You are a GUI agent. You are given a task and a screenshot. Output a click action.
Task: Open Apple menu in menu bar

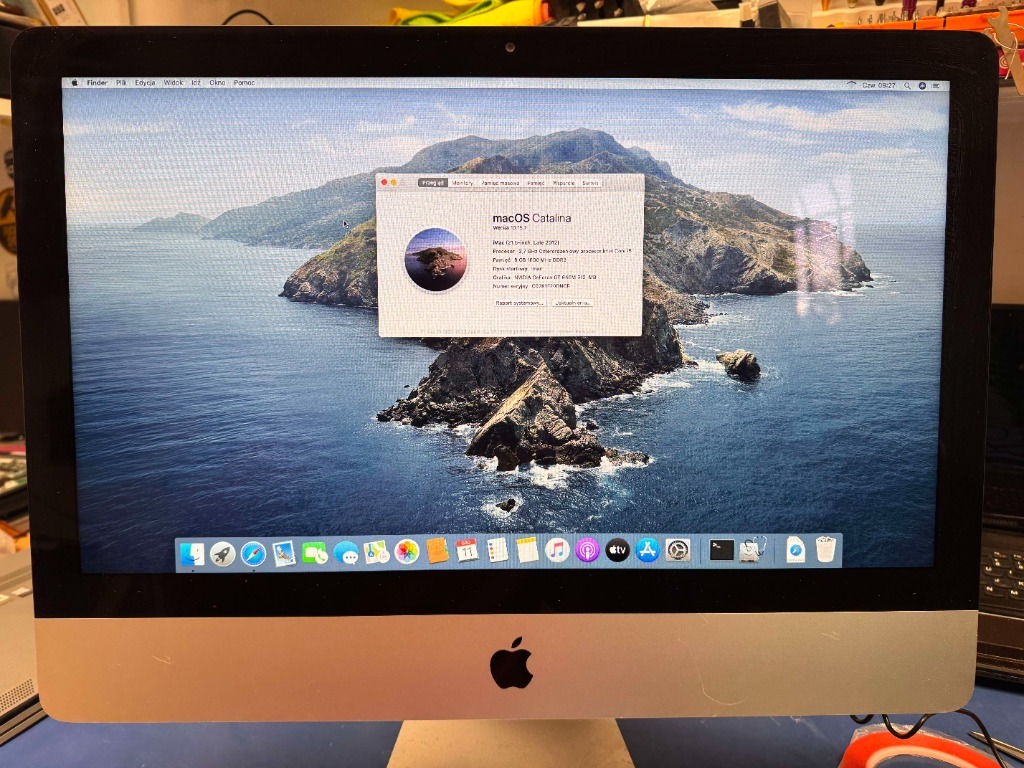click(x=74, y=83)
